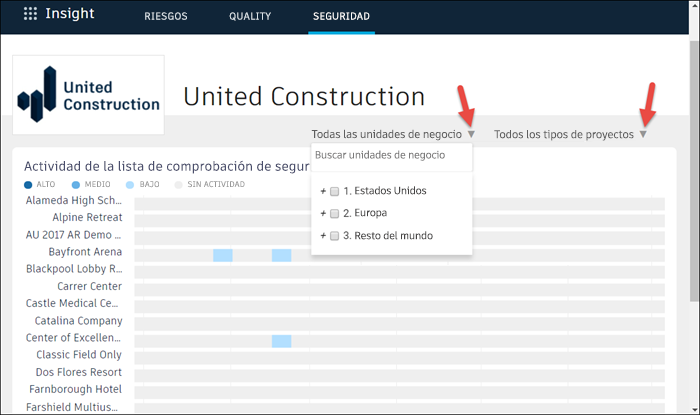Image resolution: width=700 pixels, height=415 pixels.
Task: Click the scrollbar down arrow
Action: coord(695,410)
